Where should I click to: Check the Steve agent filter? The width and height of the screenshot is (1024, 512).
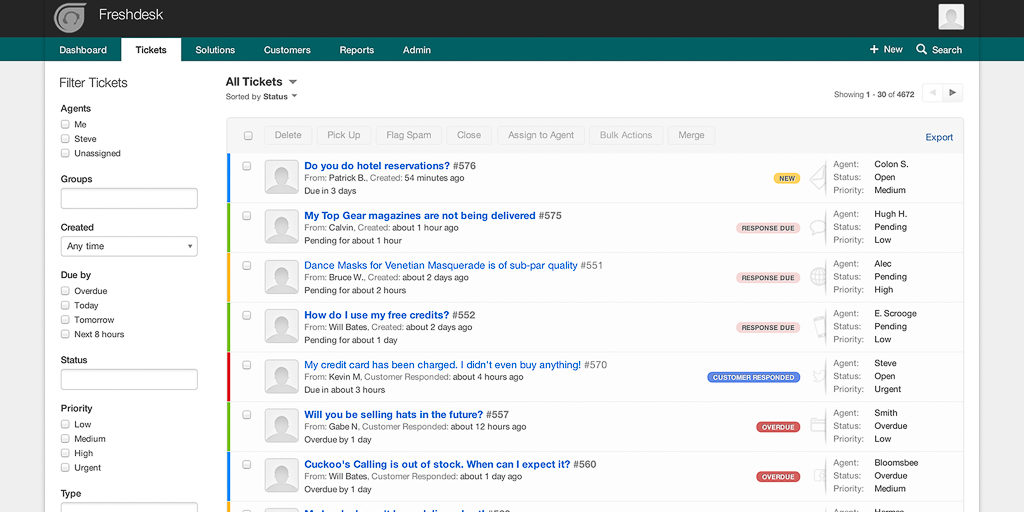(65, 138)
